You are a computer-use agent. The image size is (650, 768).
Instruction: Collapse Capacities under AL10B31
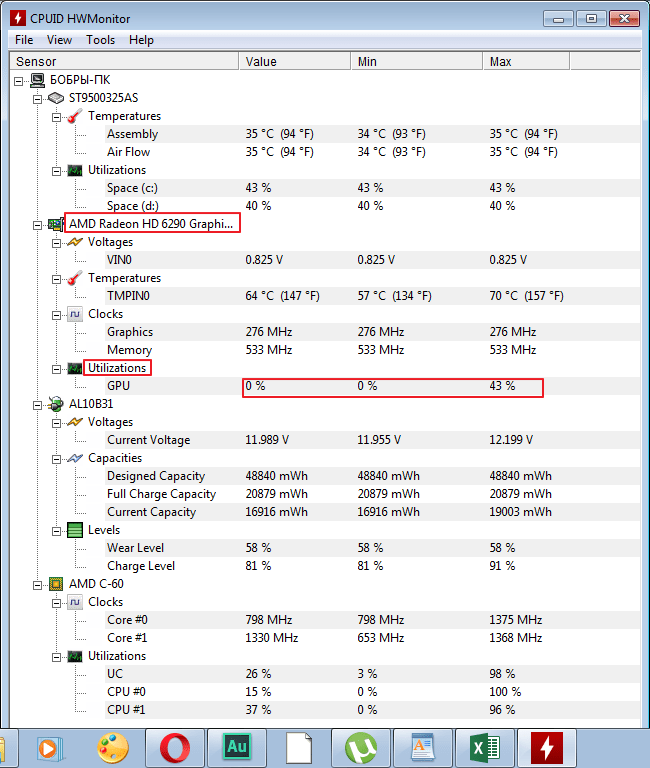57,459
